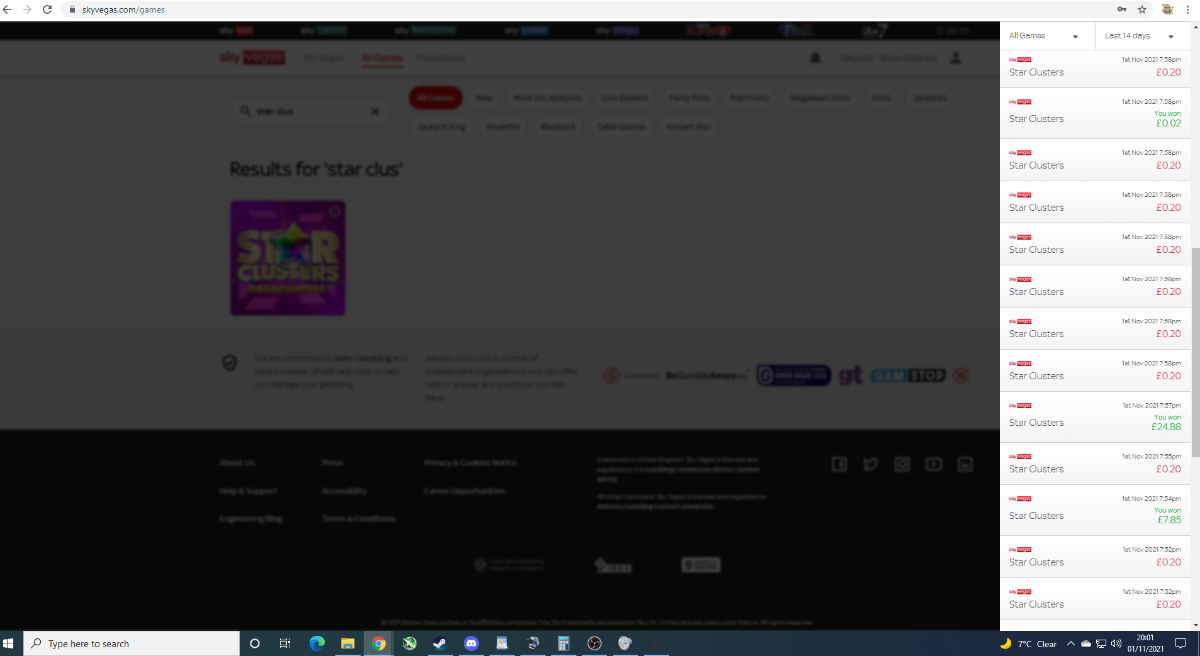This screenshot has width=1200, height=656.
Task: Click the game search field
Action: pos(311,112)
